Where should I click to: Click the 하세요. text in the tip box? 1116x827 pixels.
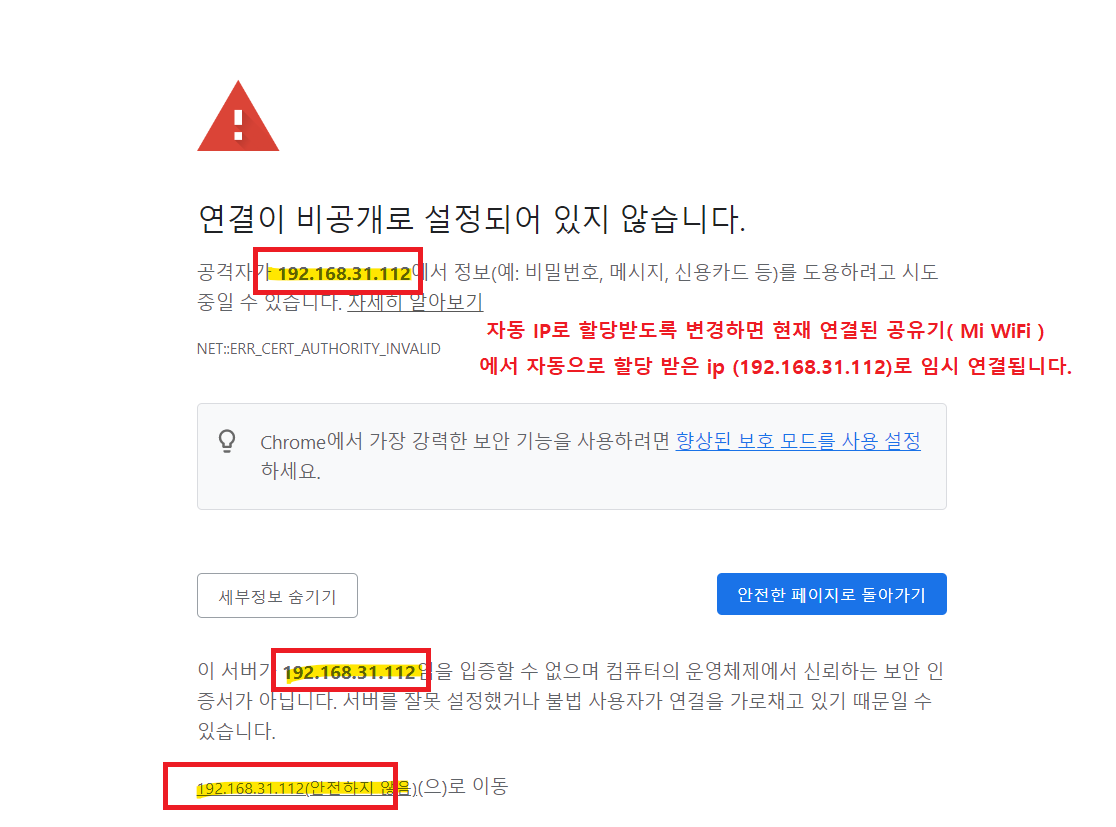pos(290,471)
